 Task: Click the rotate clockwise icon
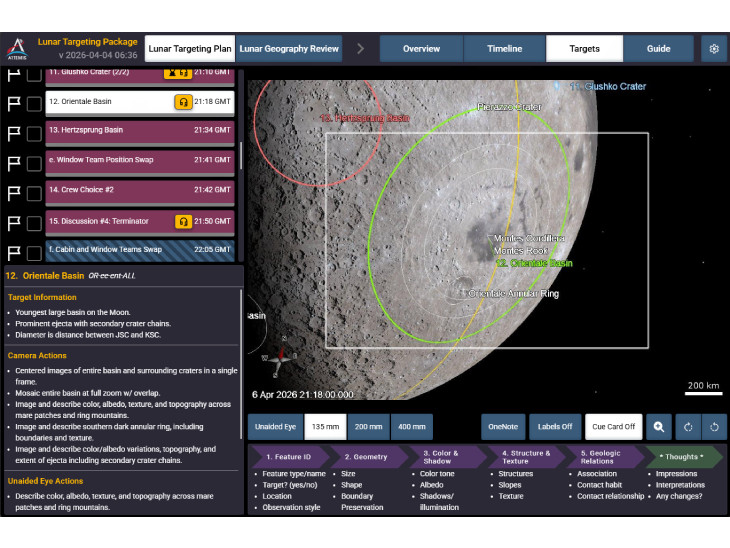[714, 427]
